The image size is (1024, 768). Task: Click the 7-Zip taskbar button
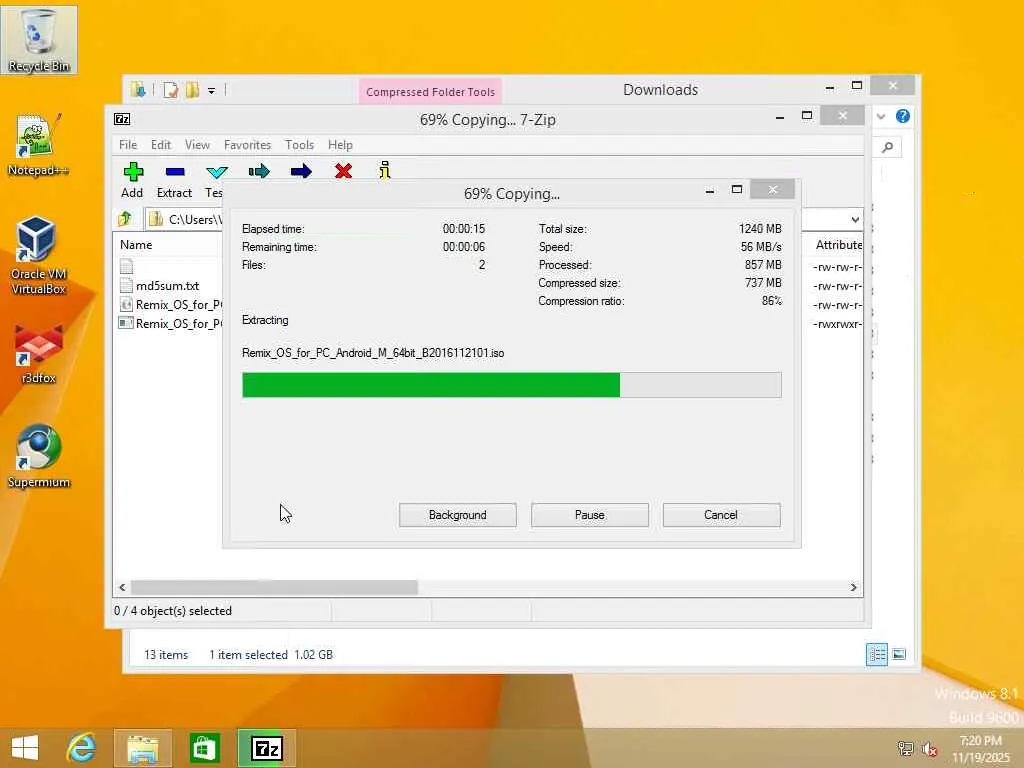266,748
